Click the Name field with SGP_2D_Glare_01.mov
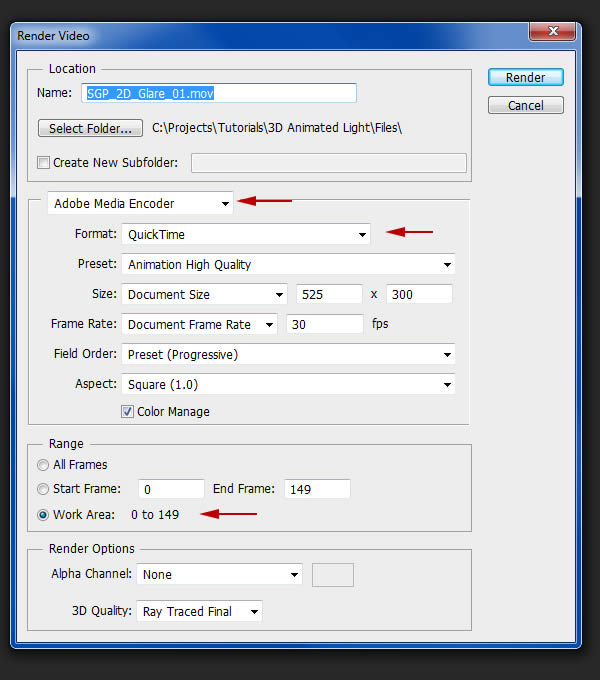The image size is (600, 680). pyautogui.click(x=219, y=93)
